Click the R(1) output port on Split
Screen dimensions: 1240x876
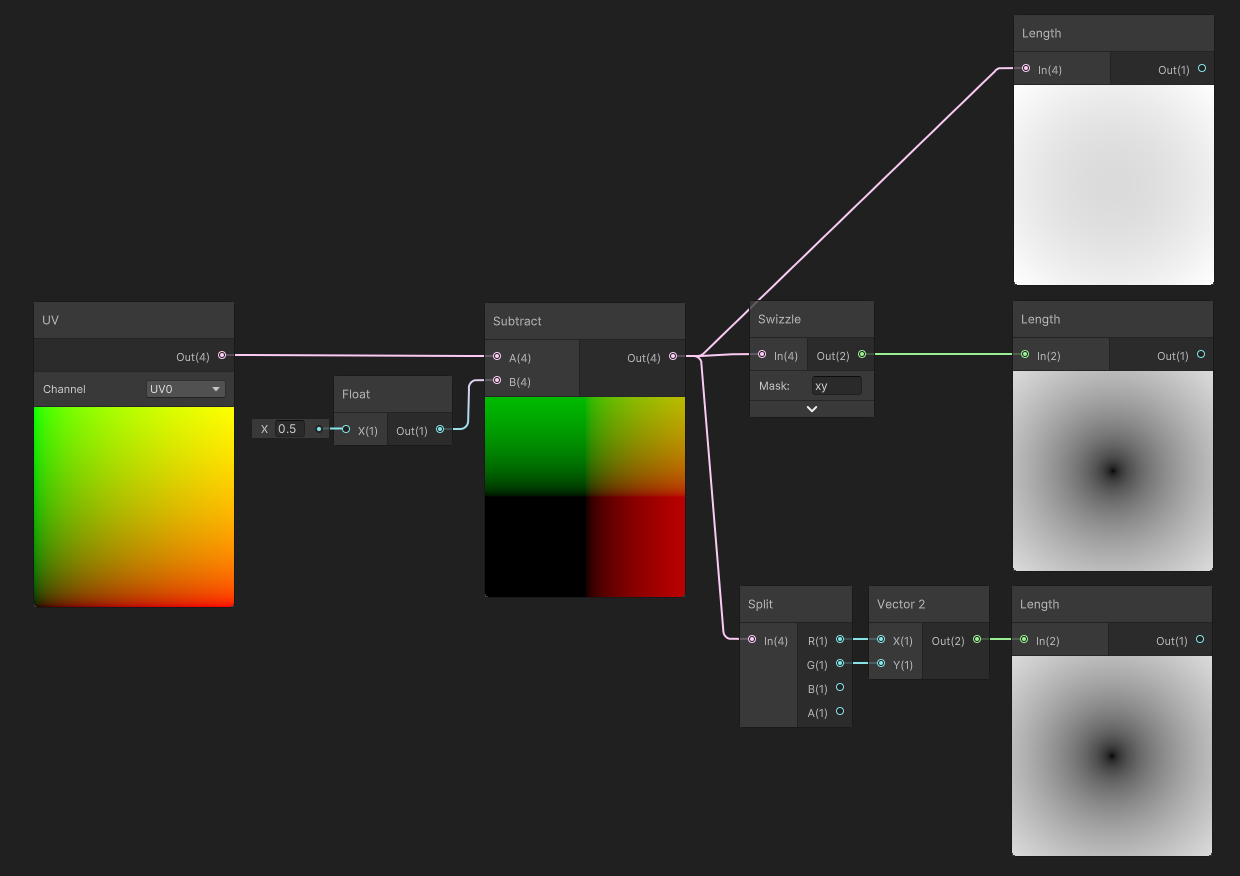pyautogui.click(x=839, y=640)
